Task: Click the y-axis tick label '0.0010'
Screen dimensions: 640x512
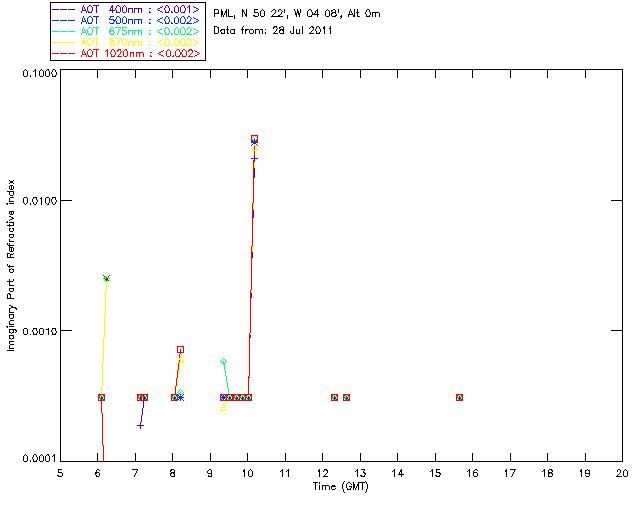Action: coord(39,331)
